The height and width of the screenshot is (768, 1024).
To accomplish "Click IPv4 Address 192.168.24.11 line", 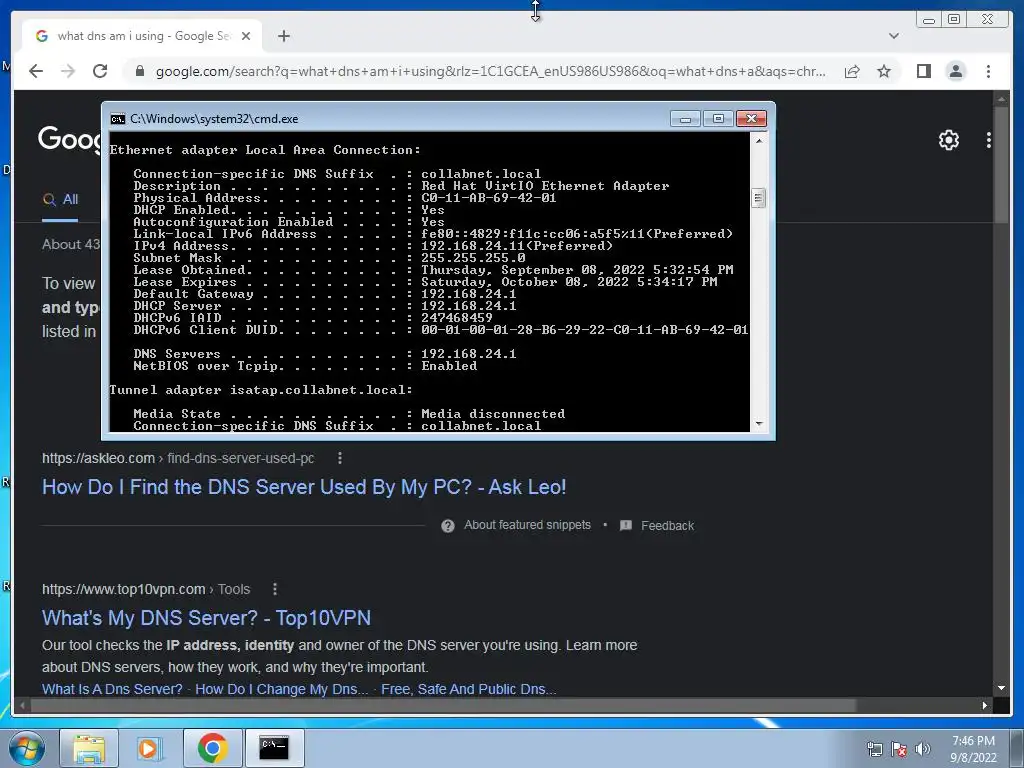I will (373, 246).
